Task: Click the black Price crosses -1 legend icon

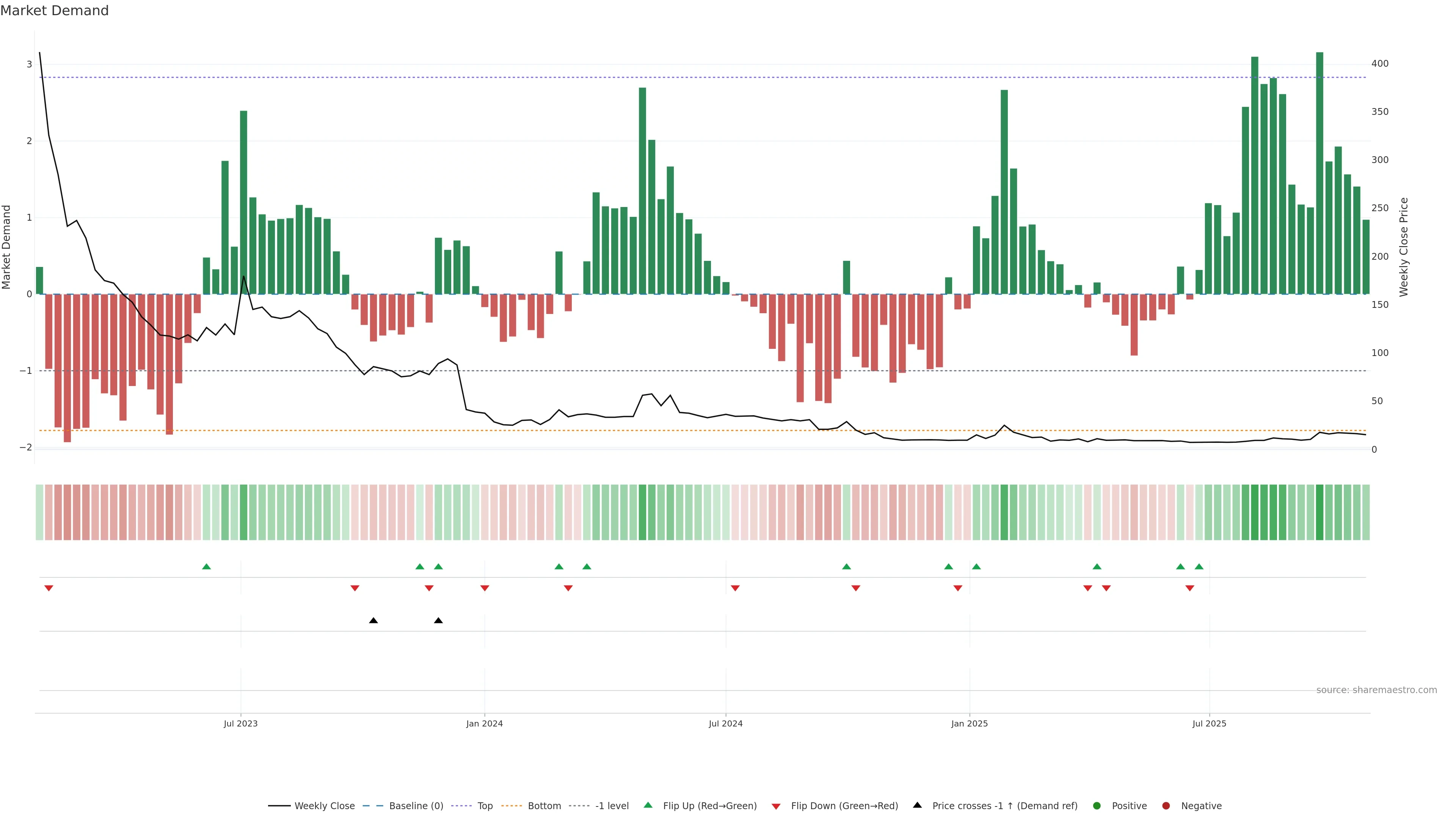Action: coord(917,805)
